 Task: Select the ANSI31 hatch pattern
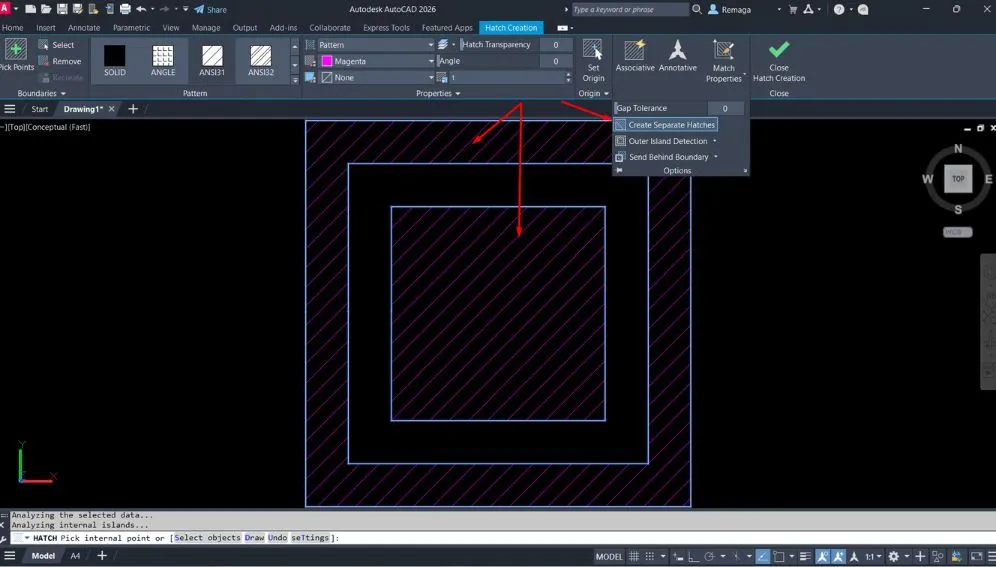(212, 58)
